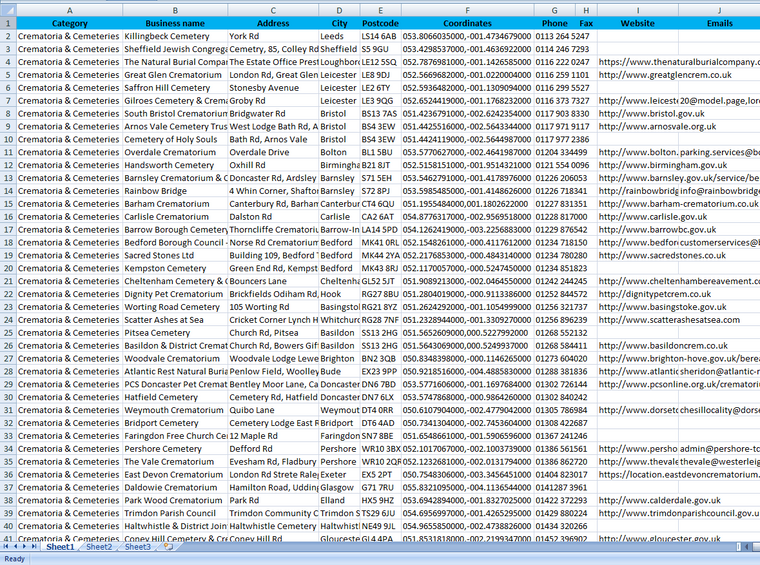Jump to the first sheet tab using the navigation arrow
This screenshot has width=760, height=565.
pyautogui.click(x=6, y=547)
